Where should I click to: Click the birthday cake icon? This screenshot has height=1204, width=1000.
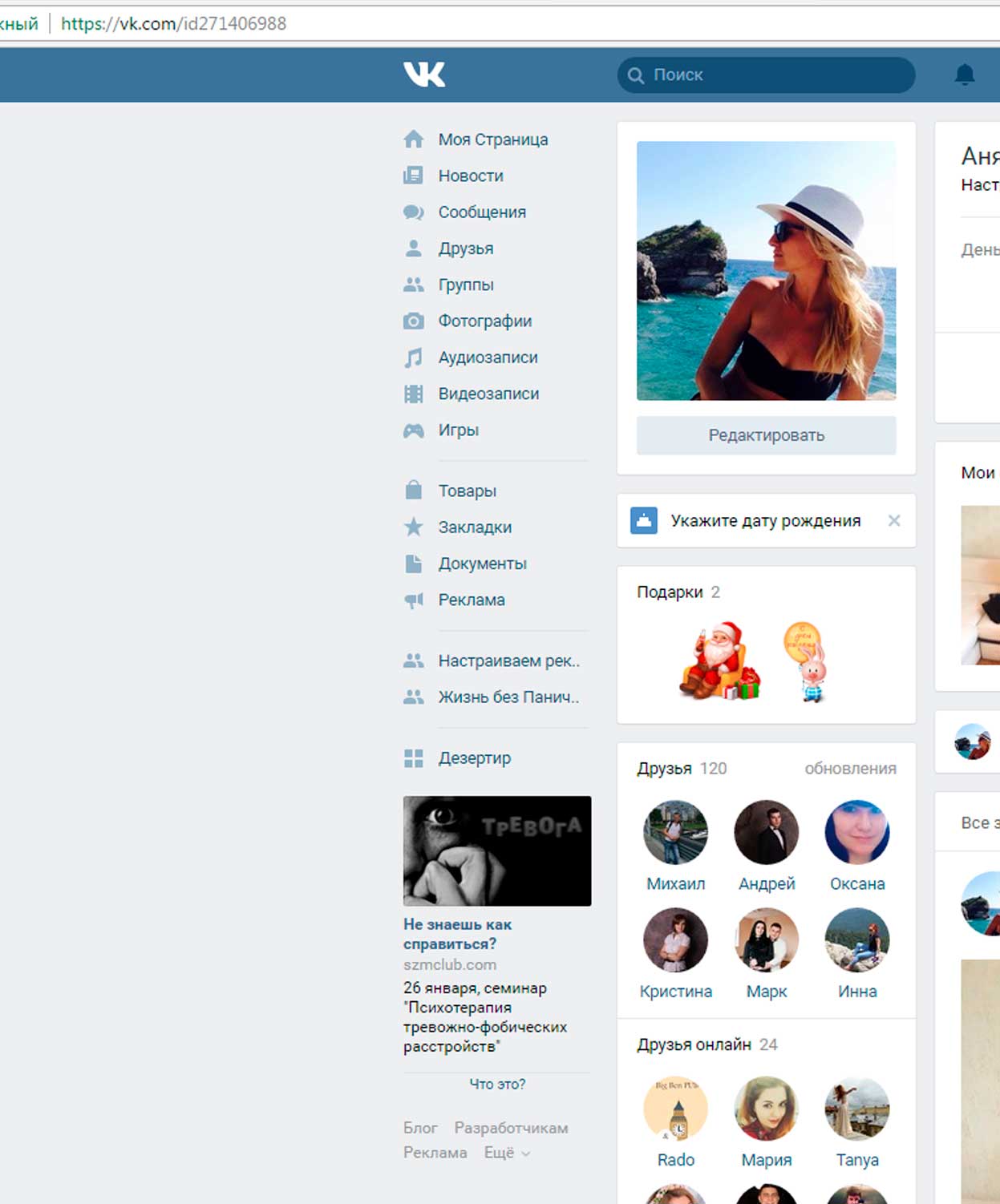coord(644,520)
